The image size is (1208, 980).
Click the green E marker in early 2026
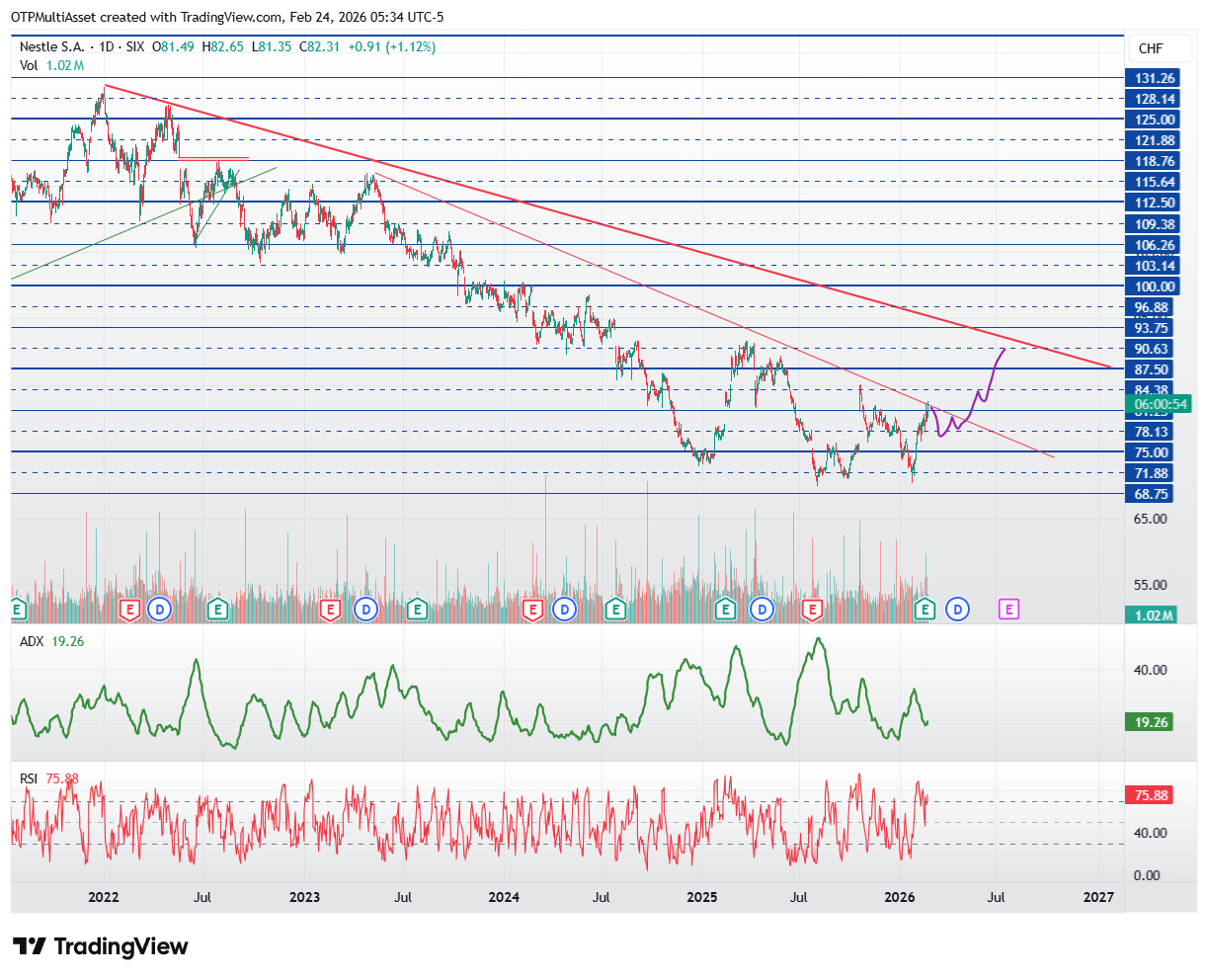[925, 610]
